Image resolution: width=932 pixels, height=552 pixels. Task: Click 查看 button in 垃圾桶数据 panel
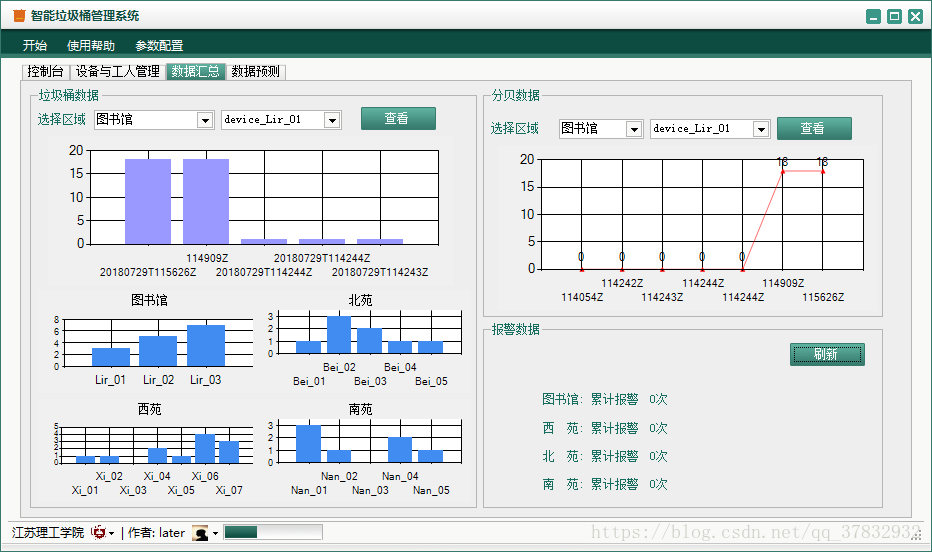tap(398, 118)
